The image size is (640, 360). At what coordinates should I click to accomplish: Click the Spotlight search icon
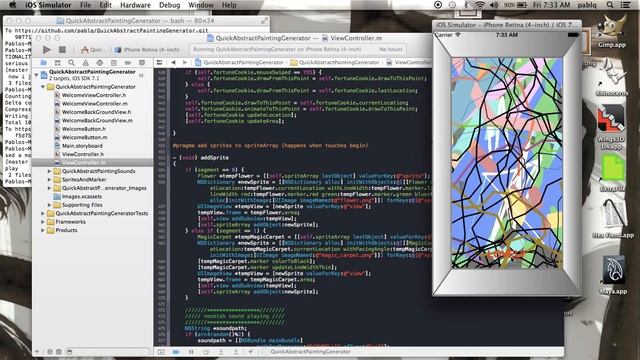click(610, 5)
